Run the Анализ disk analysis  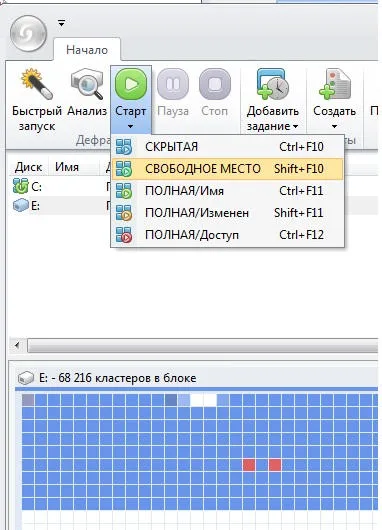click(x=87, y=93)
